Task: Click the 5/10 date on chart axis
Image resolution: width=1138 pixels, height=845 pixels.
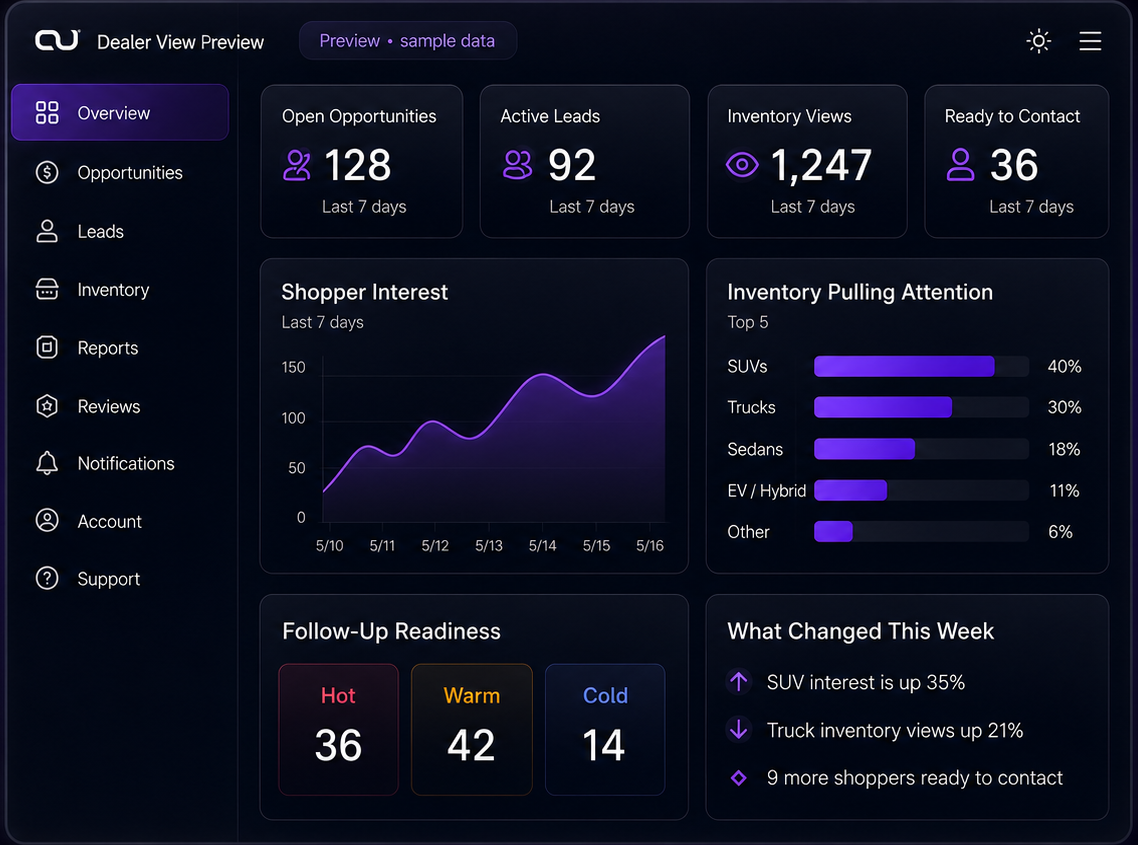Action: 329,545
